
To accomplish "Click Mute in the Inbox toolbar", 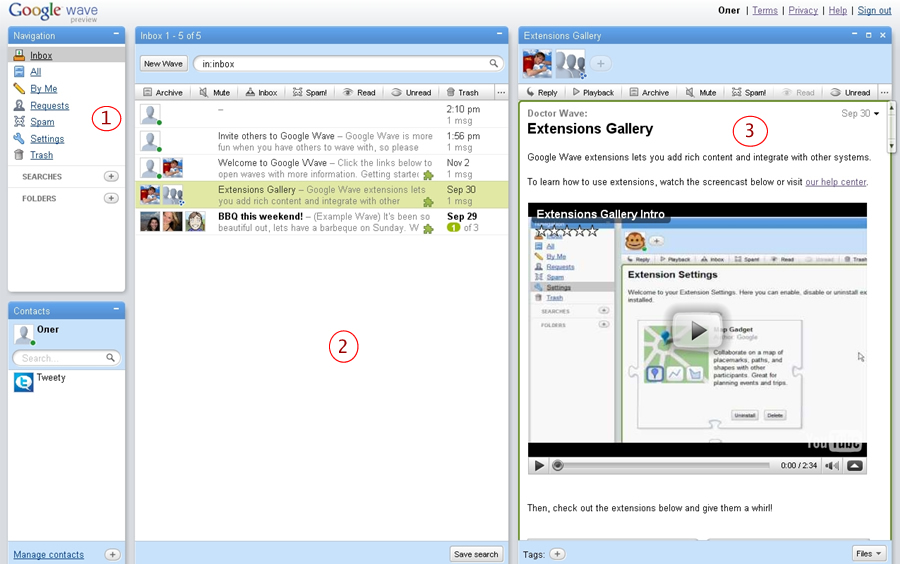I will (215, 92).
